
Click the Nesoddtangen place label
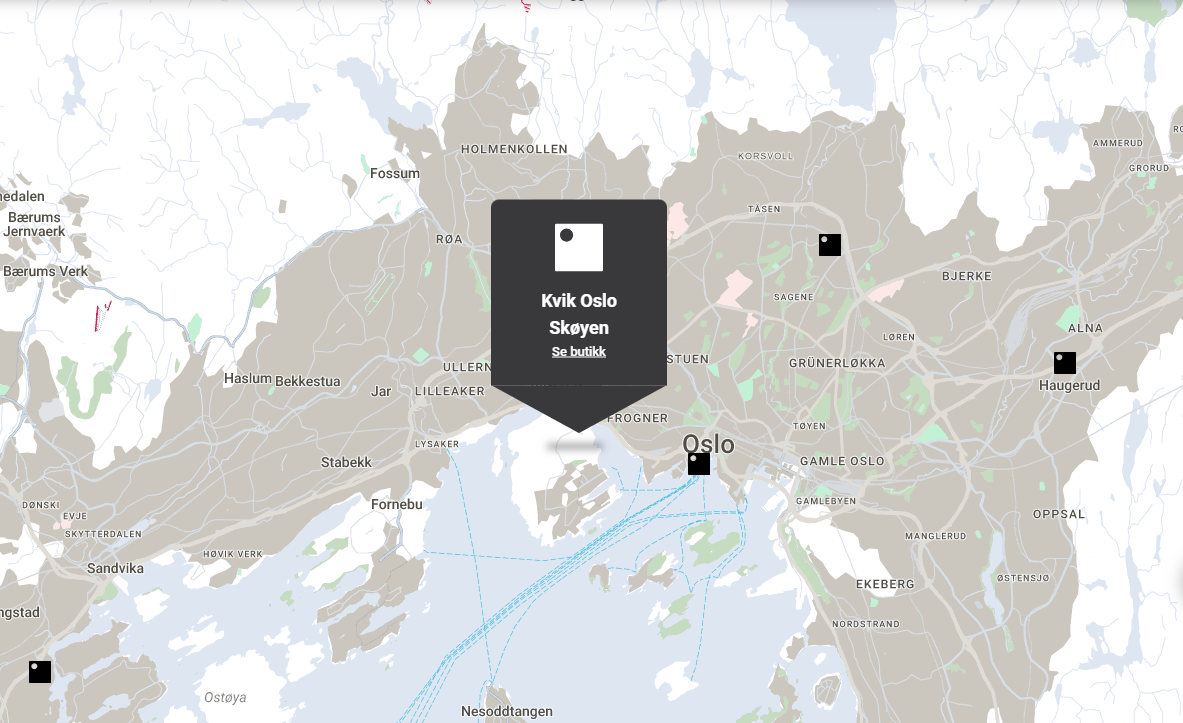coord(507,711)
